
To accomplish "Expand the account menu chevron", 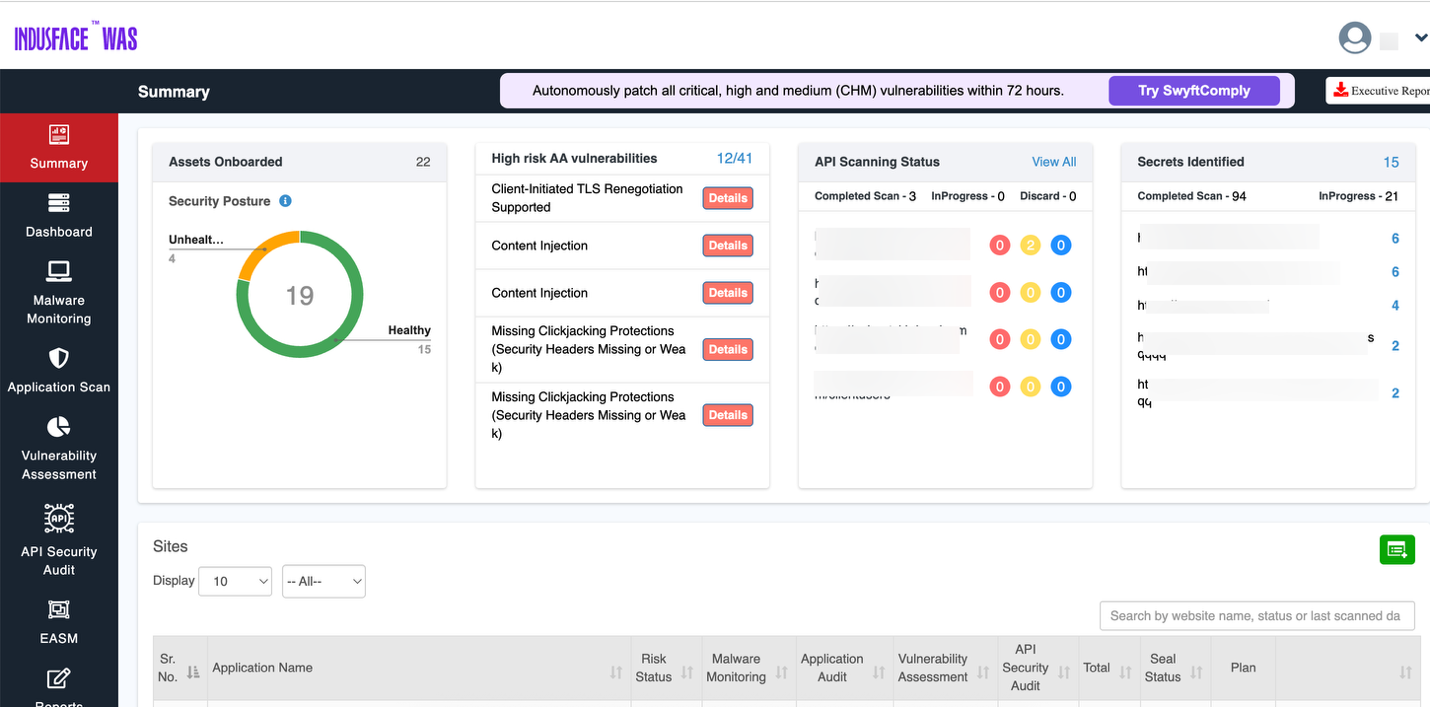I will (x=1420, y=38).
